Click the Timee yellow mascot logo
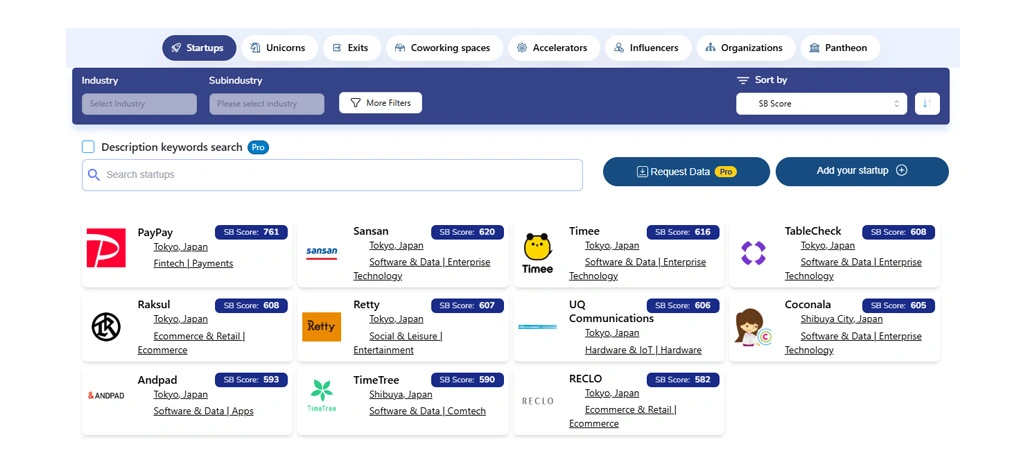 point(537,253)
